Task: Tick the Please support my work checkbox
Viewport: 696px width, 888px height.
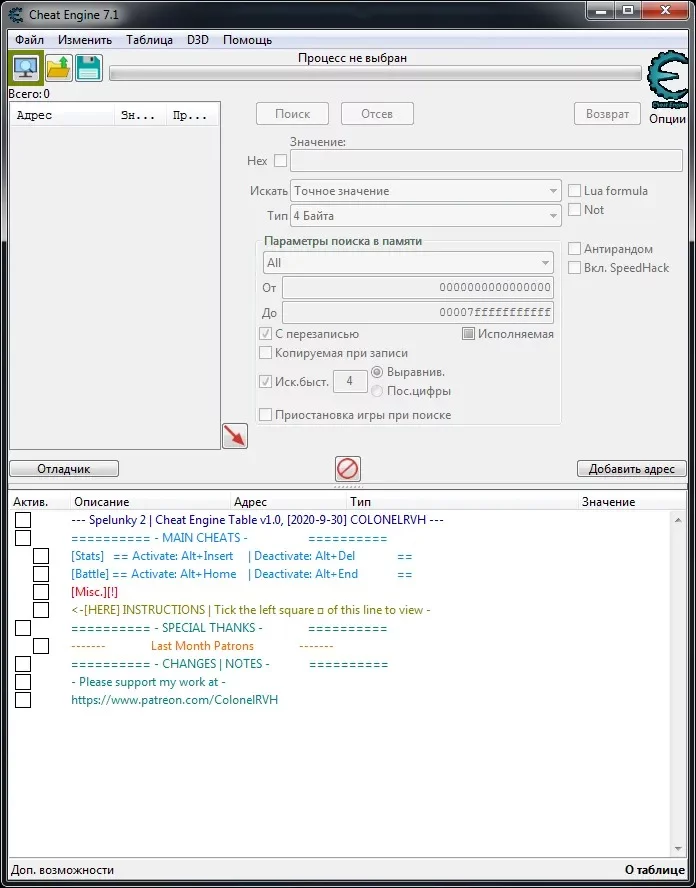Action: (23, 682)
